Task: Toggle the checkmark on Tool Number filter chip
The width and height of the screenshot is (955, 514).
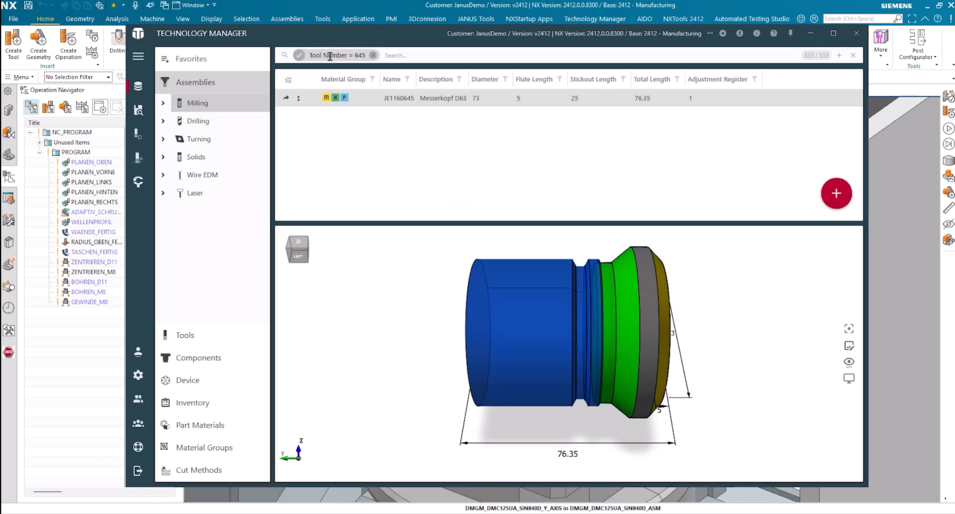Action: point(299,55)
